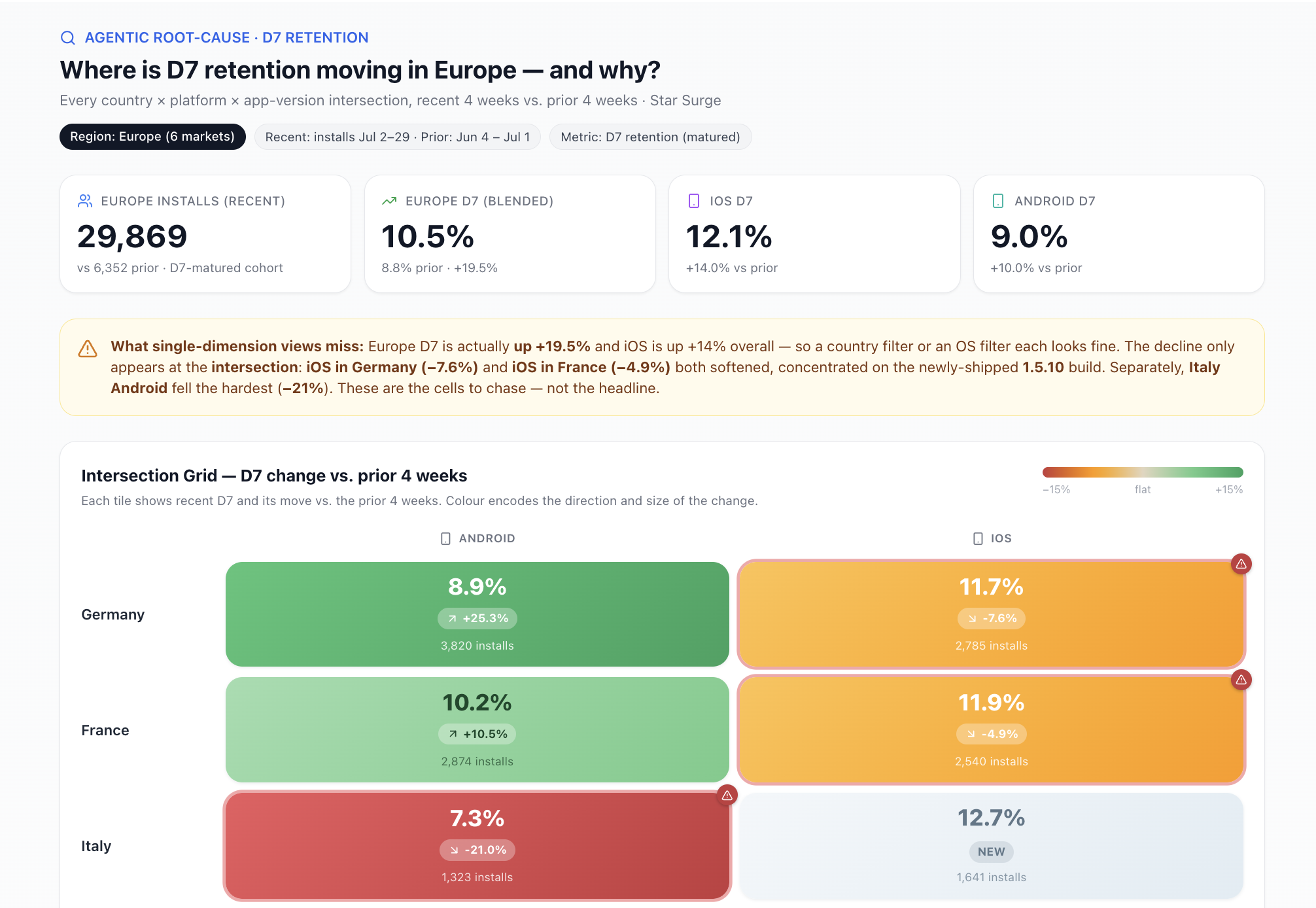Screen dimensions: 1316x908
Task: Click the trending-up icon on Europe D7 card
Action: (x=389, y=201)
